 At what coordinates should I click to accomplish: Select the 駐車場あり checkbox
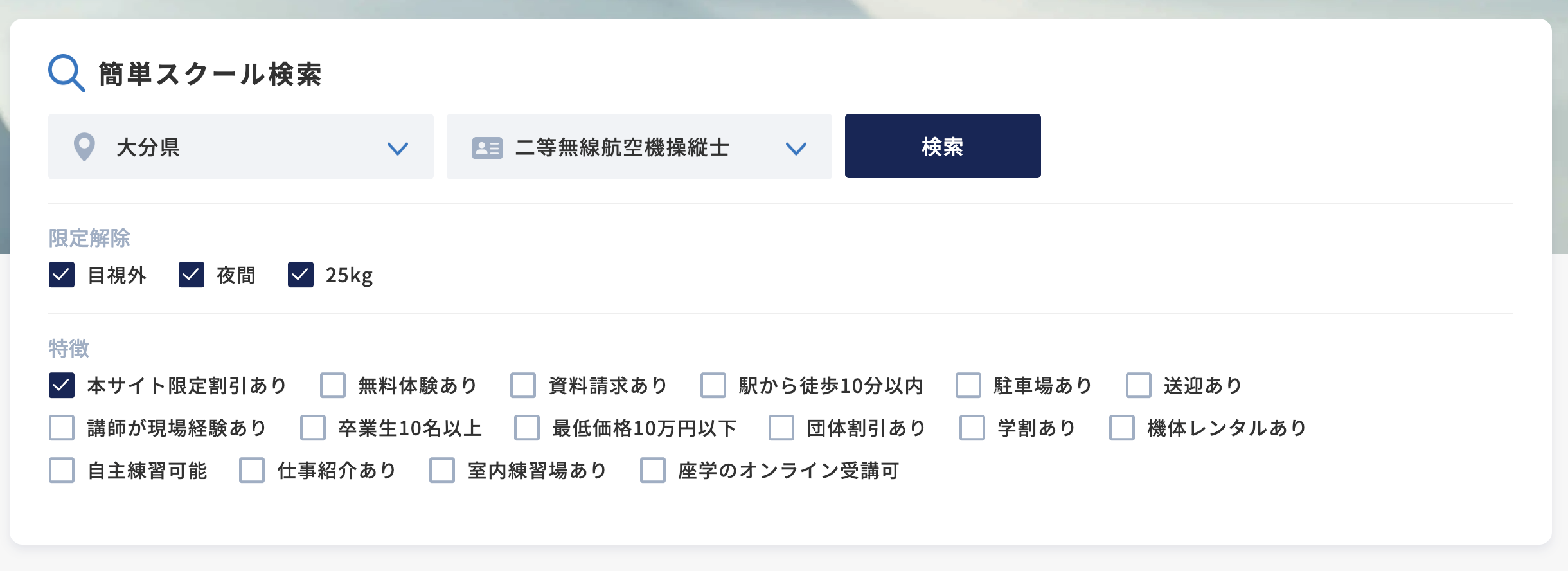click(968, 386)
